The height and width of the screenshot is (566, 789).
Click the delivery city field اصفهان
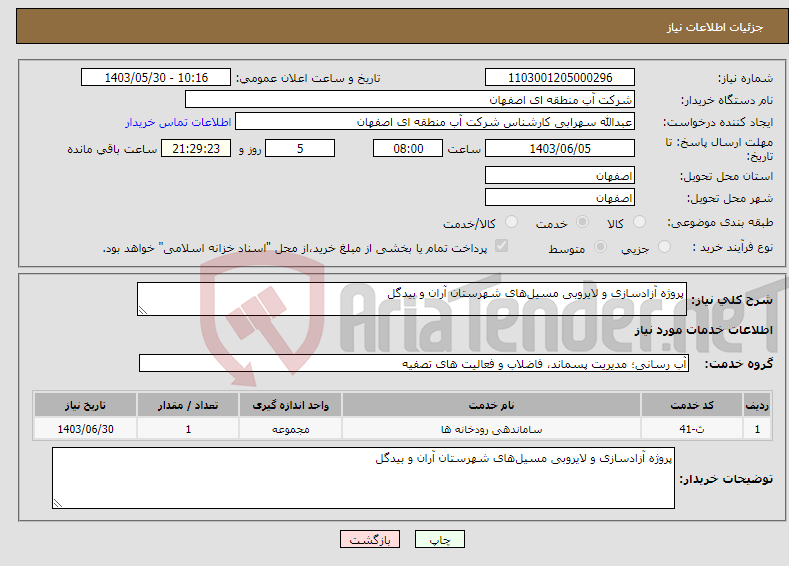tap(560, 197)
